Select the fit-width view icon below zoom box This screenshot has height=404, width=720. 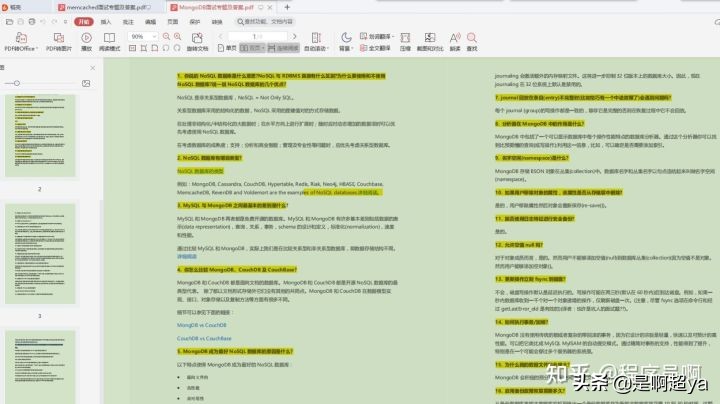[x=155, y=48]
